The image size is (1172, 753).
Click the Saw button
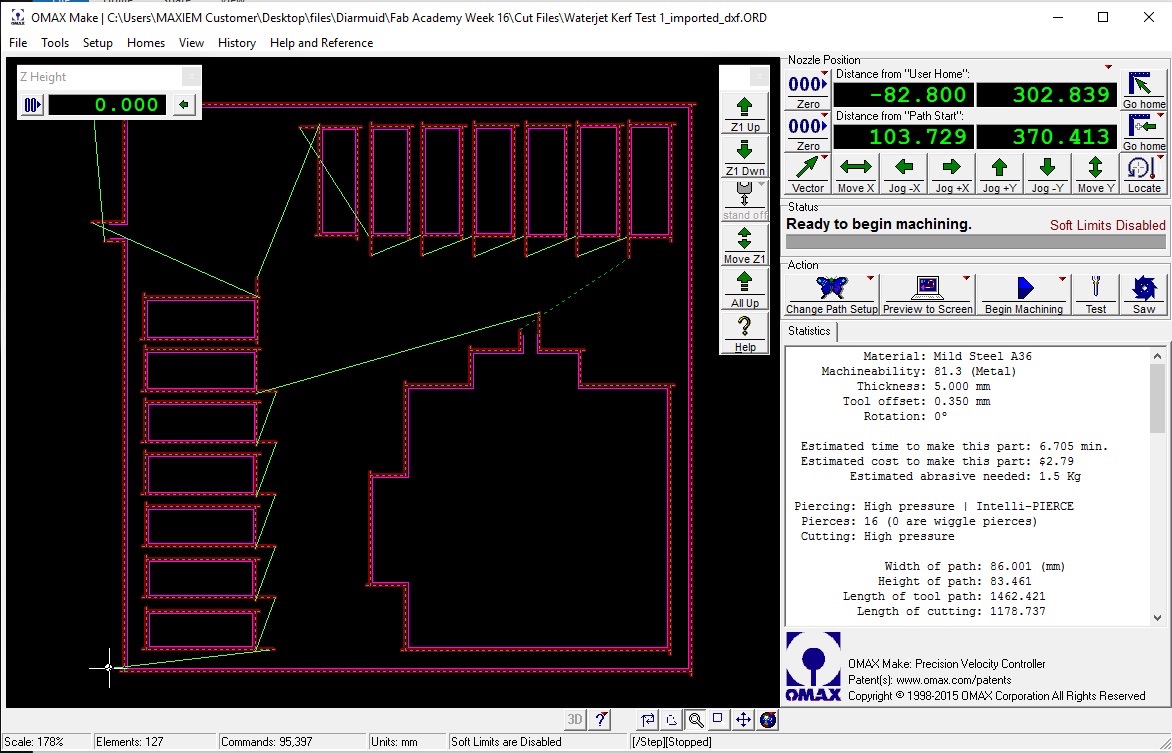coord(1143,295)
